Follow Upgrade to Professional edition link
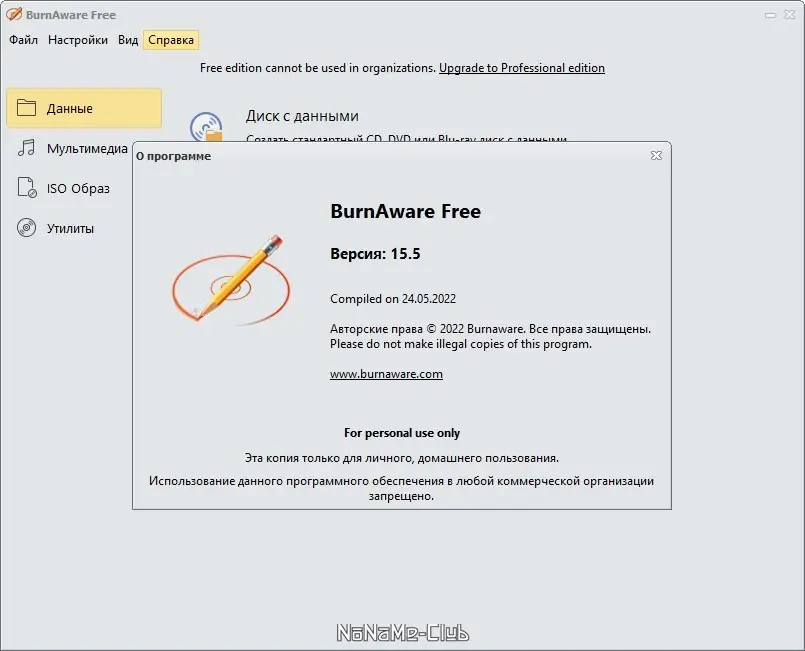 [522, 68]
